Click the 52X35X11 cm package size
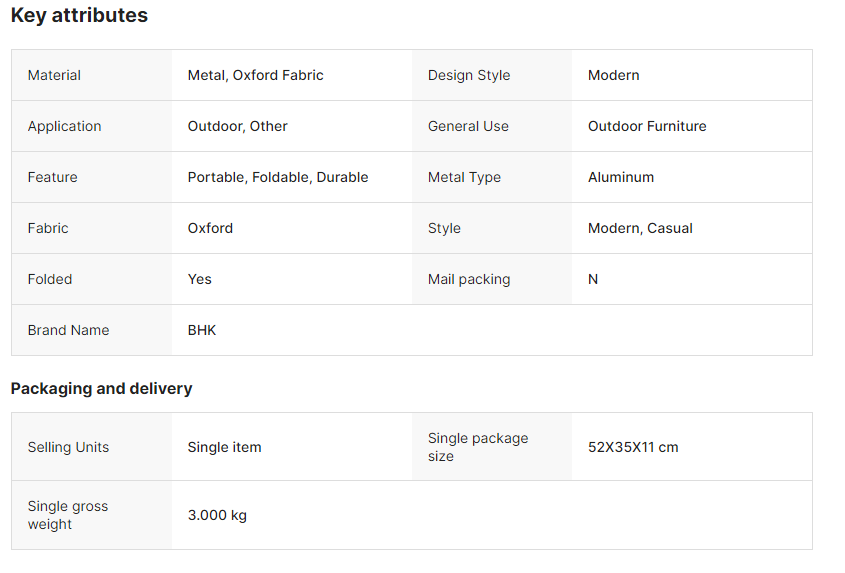This screenshot has width=845, height=573. [x=632, y=447]
